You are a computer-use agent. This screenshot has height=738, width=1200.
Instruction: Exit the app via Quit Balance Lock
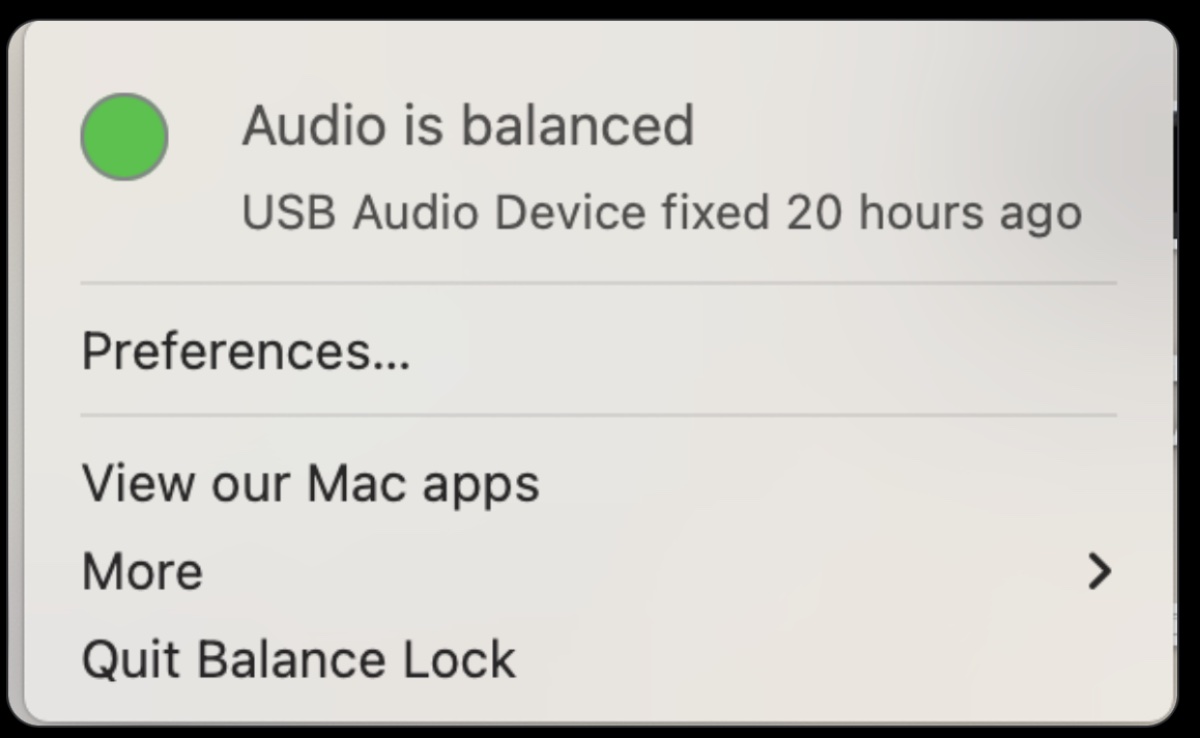[299, 658]
